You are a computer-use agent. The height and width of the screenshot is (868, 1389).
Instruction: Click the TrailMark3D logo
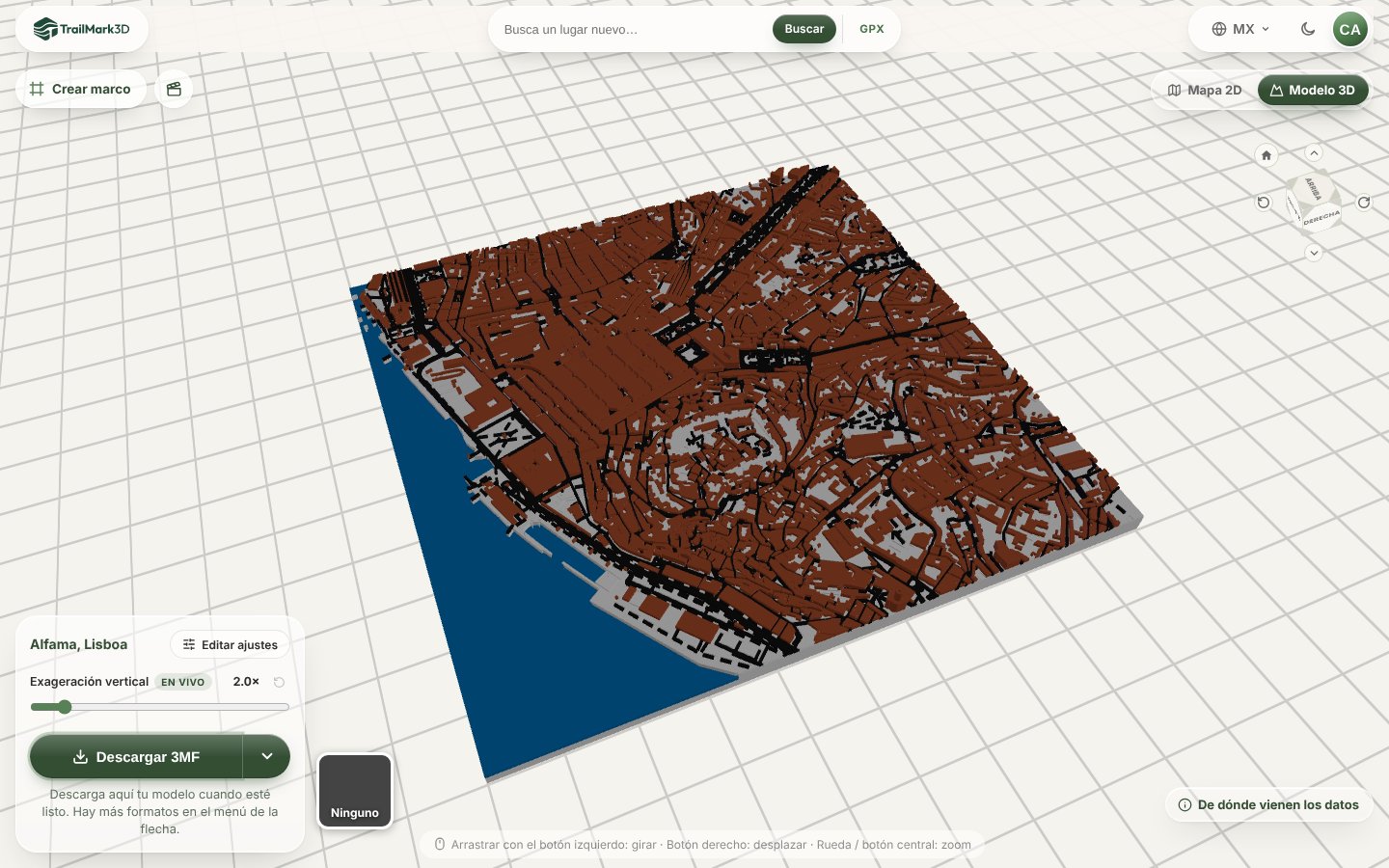point(81,29)
